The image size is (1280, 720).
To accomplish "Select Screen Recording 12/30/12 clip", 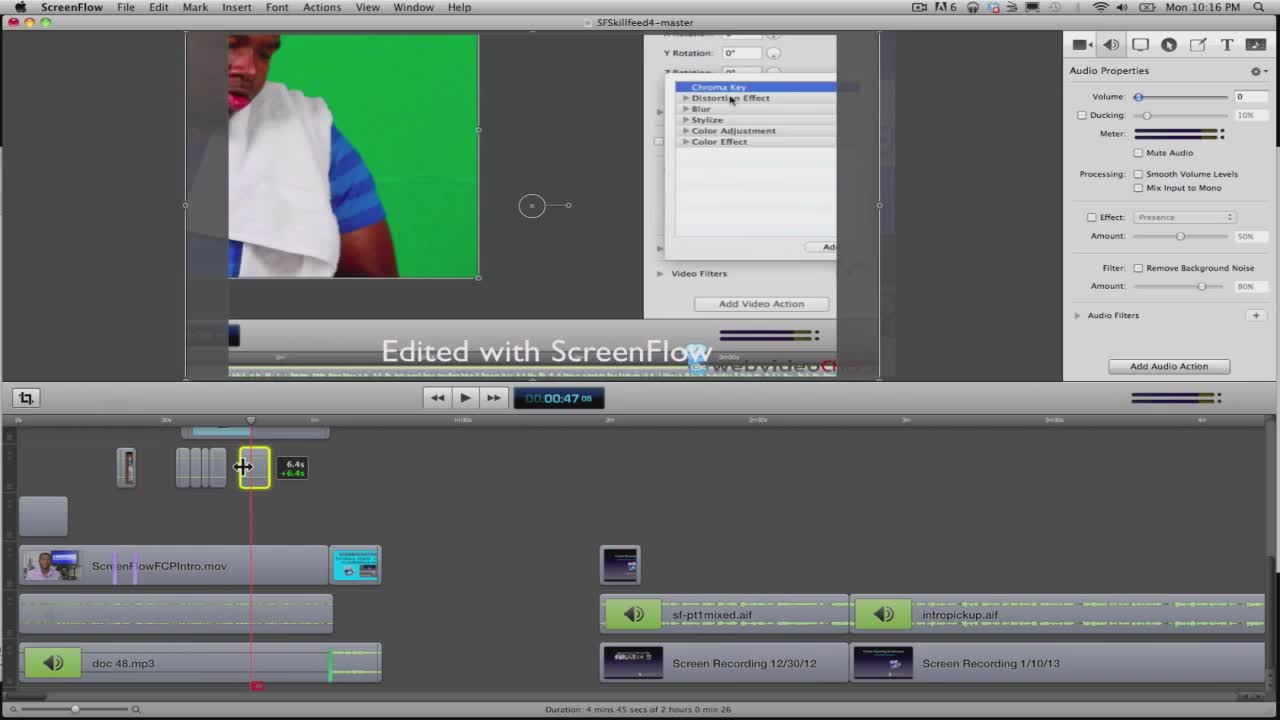I will (724, 663).
